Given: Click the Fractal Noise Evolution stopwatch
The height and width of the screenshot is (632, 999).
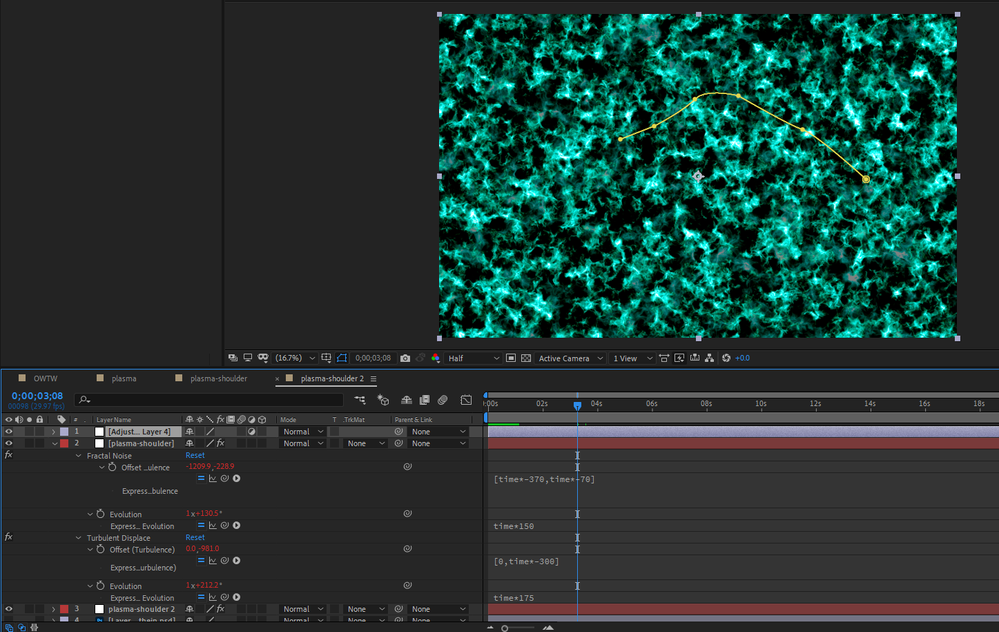Looking at the screenshot, I should pos(100,514).
